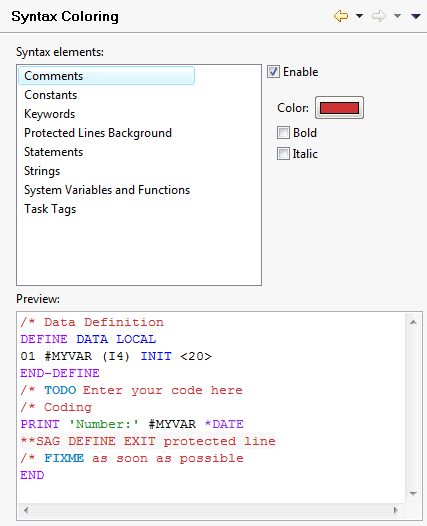Click the preview scroll right arrow
This screenshot has width=427, height=526.
(x=396, y=511)
